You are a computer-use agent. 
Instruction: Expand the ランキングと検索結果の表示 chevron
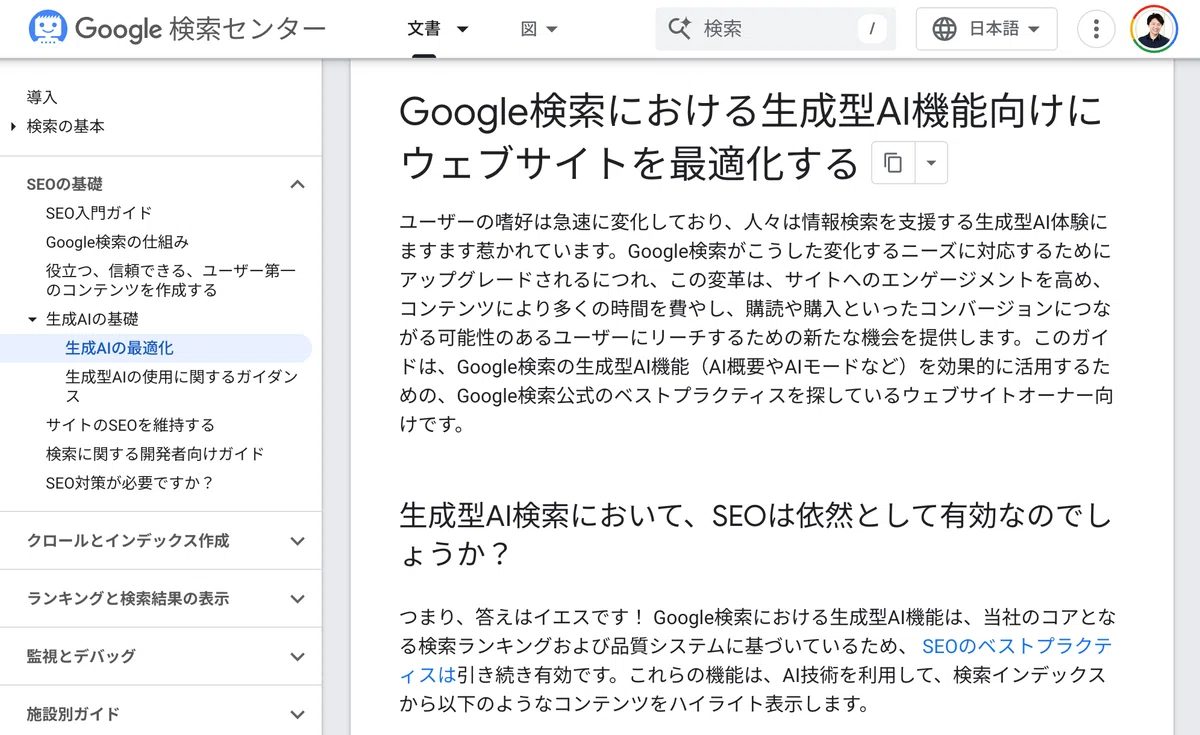297,599
